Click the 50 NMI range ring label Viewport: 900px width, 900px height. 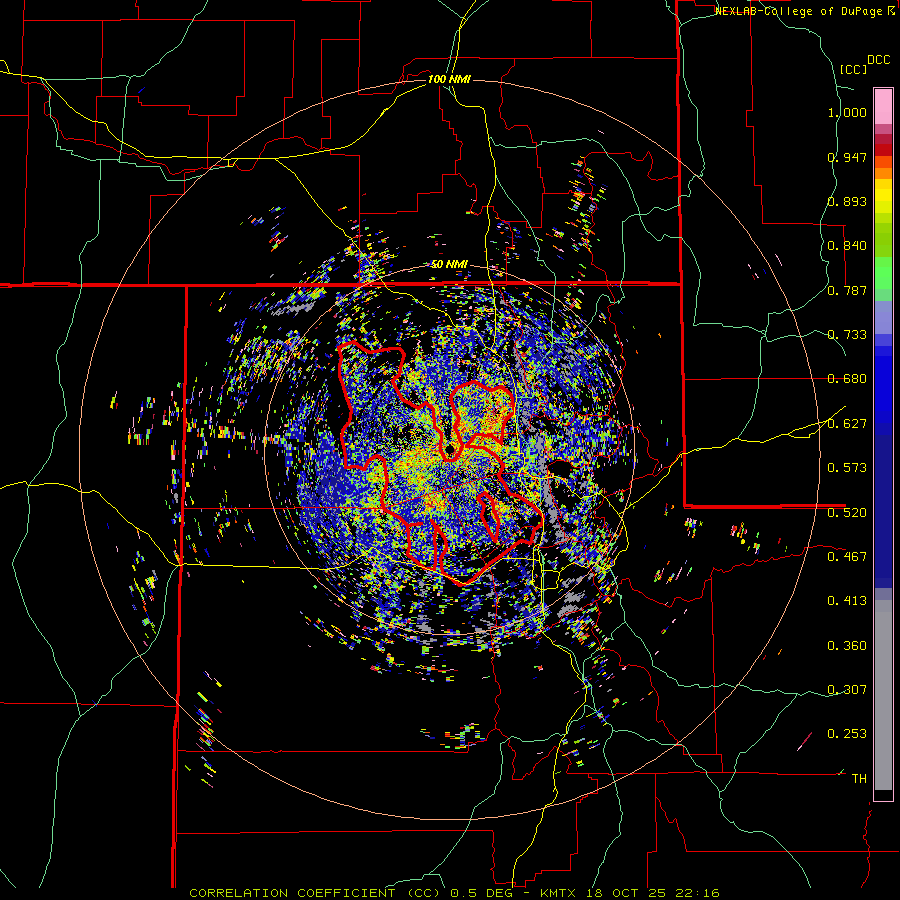coord(449,265)
